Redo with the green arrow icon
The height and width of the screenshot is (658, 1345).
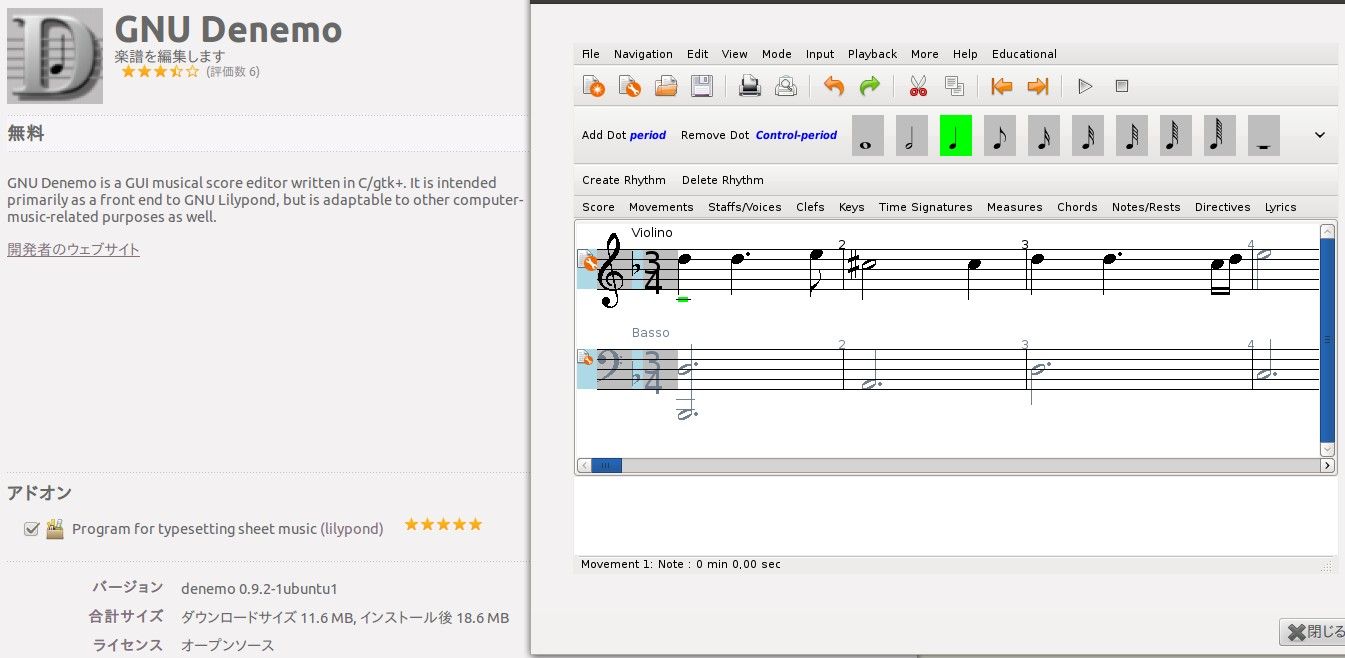(x=870, y=86)
